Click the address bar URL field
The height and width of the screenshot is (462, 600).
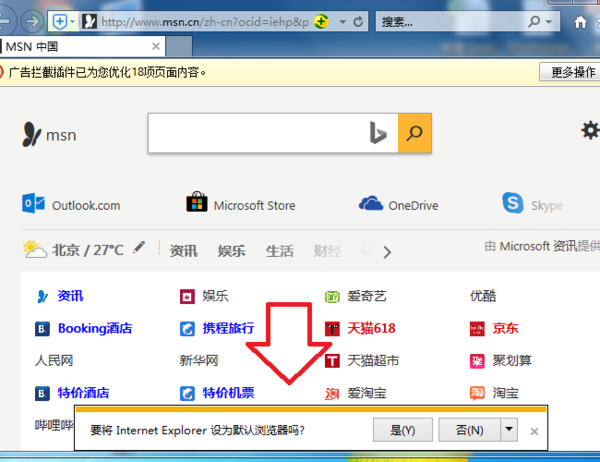click(205, 22)
